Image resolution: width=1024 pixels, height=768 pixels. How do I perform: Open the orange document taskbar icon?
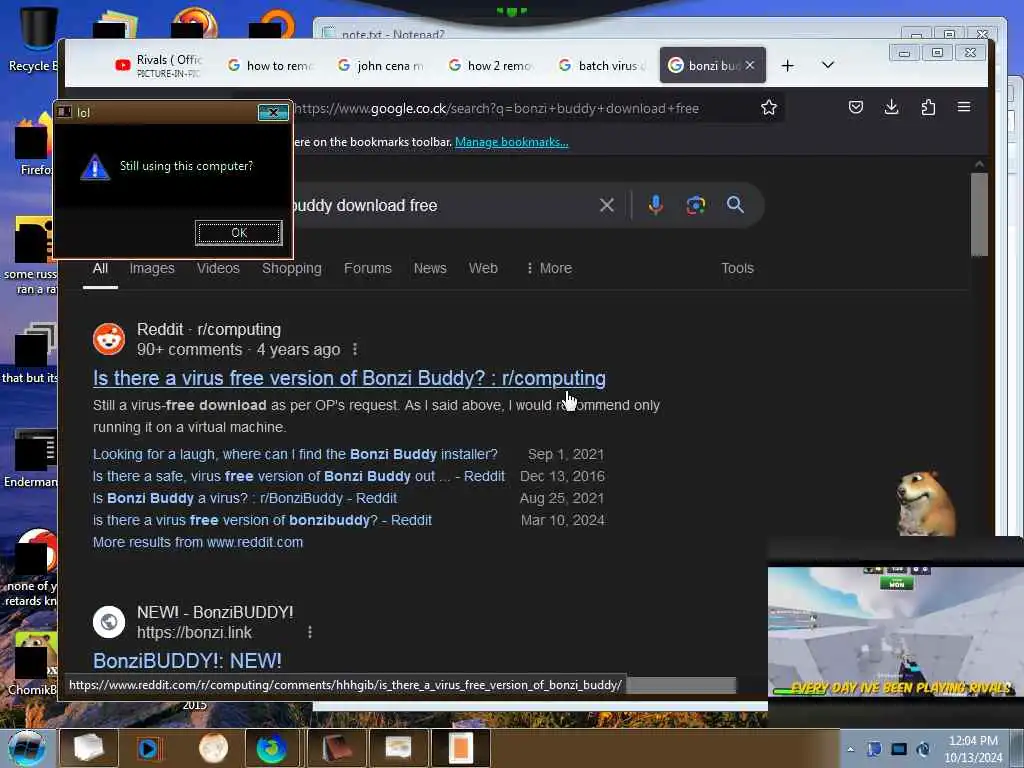pyautogui.click(x=460, y=748)
